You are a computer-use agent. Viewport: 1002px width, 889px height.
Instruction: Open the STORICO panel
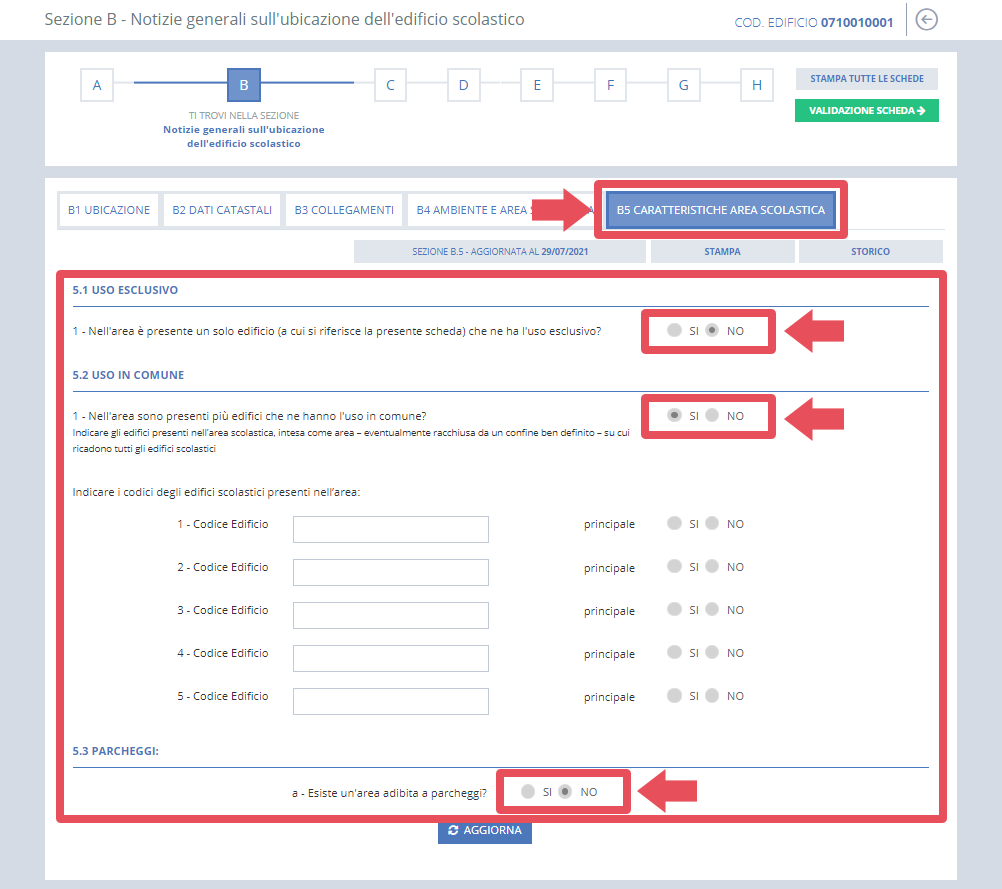(869, 250)
